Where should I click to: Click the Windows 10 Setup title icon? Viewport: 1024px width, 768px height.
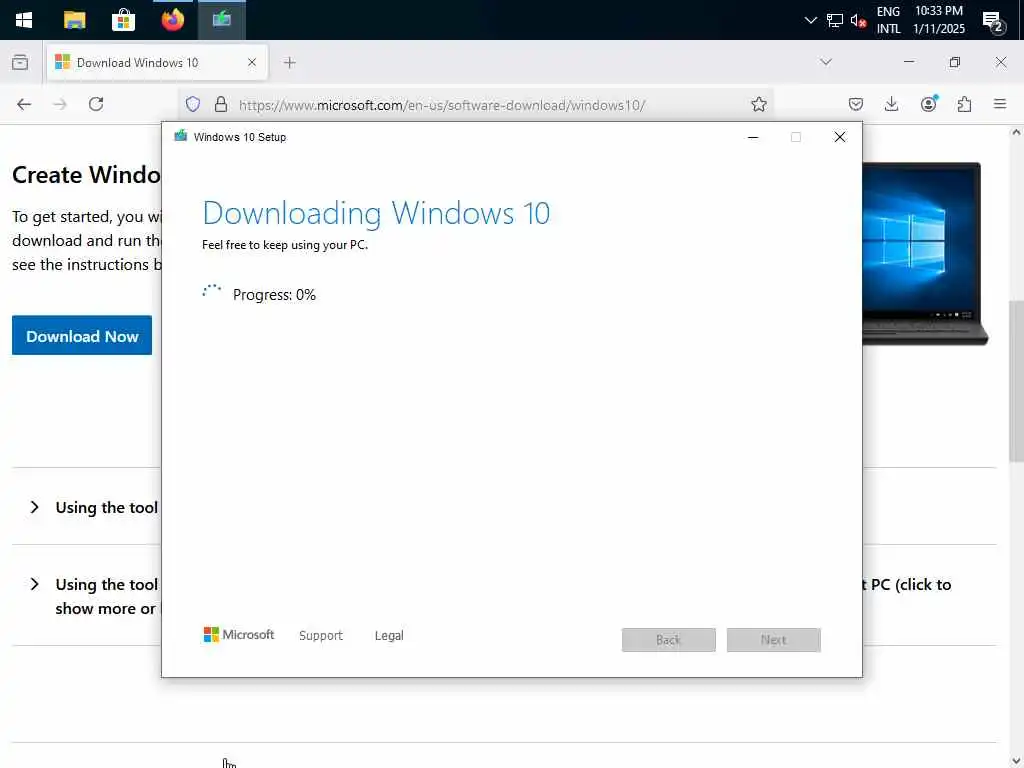pos(181,136)
